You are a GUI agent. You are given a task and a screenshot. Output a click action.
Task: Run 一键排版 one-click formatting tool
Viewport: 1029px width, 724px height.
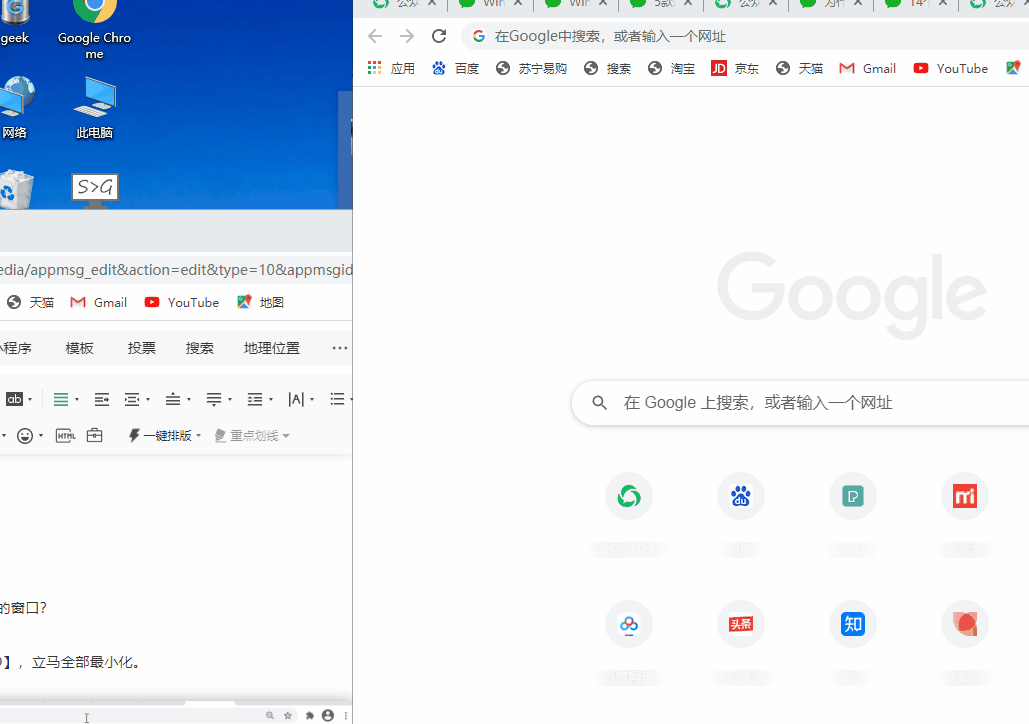pos(160,435)
